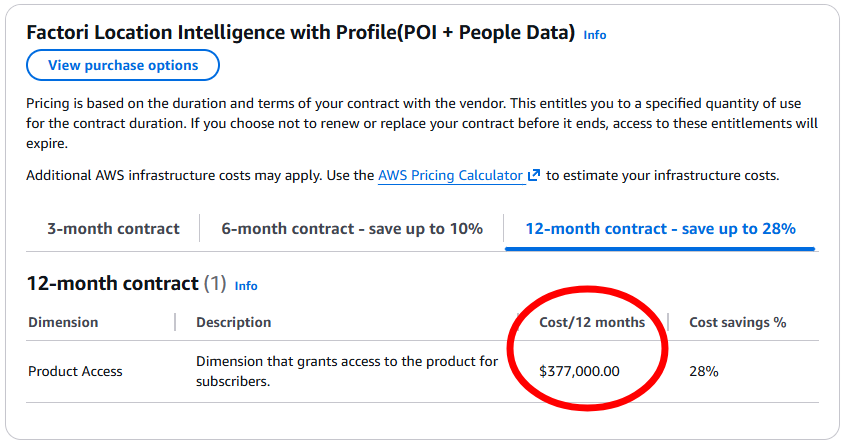
Task: Click the 12-month contract section heading
Action: pos(112,284)
